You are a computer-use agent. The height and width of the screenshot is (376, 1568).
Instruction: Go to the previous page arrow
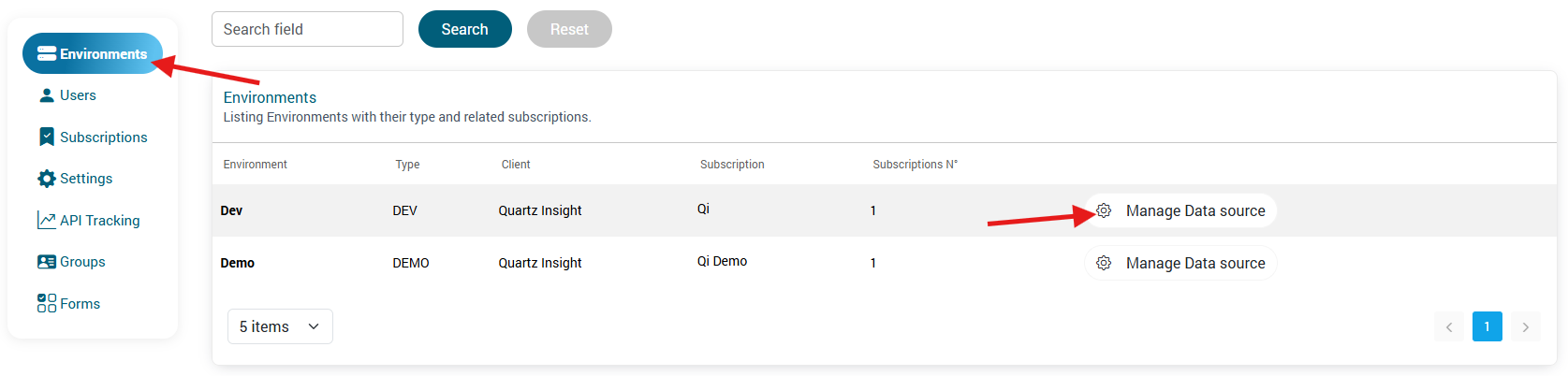click(1449, 326)
